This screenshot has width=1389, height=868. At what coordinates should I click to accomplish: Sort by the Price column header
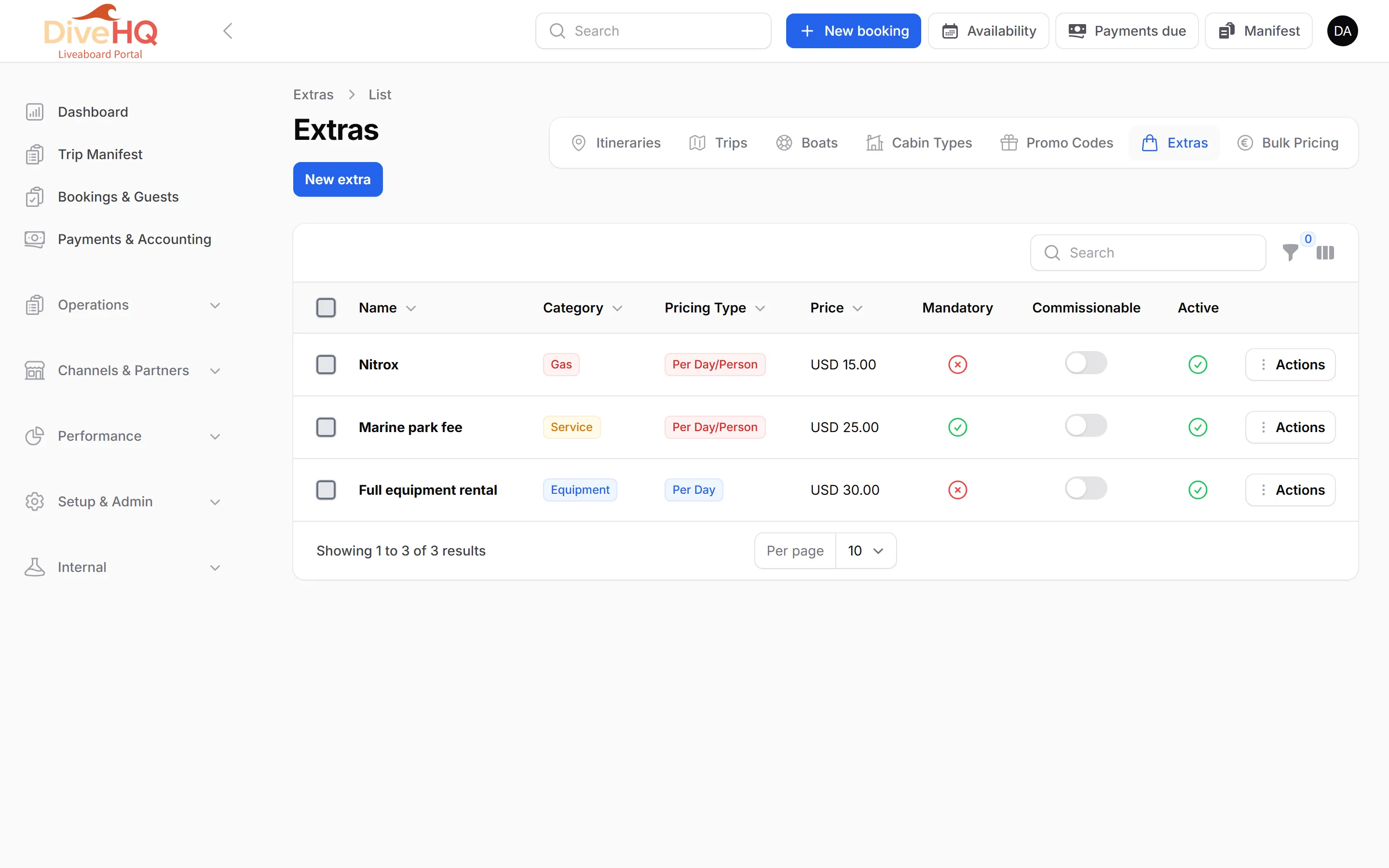tap(836, 308)
